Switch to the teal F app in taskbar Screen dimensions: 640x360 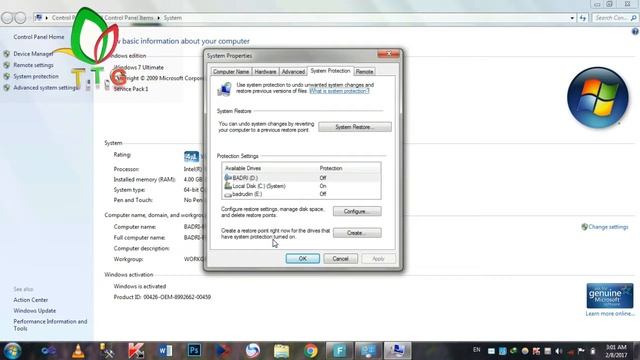[x=340, y=351]
